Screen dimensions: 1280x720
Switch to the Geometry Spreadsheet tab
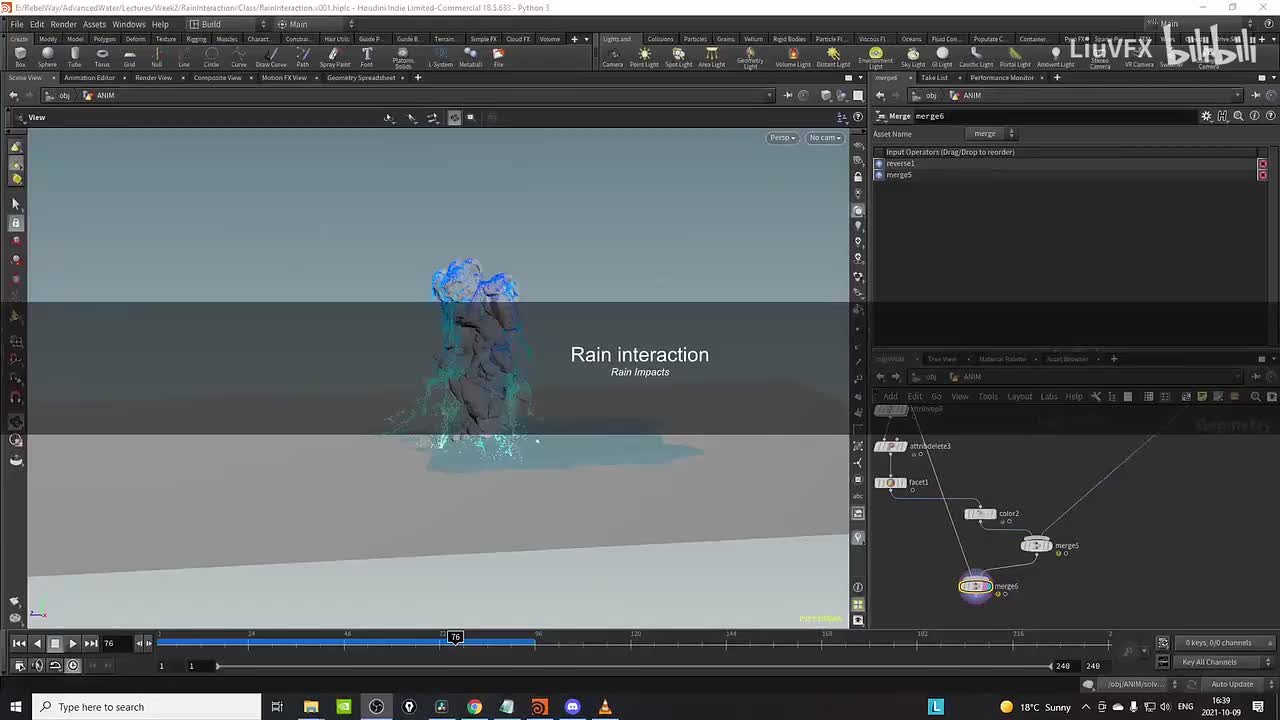[x=361, y=78]
